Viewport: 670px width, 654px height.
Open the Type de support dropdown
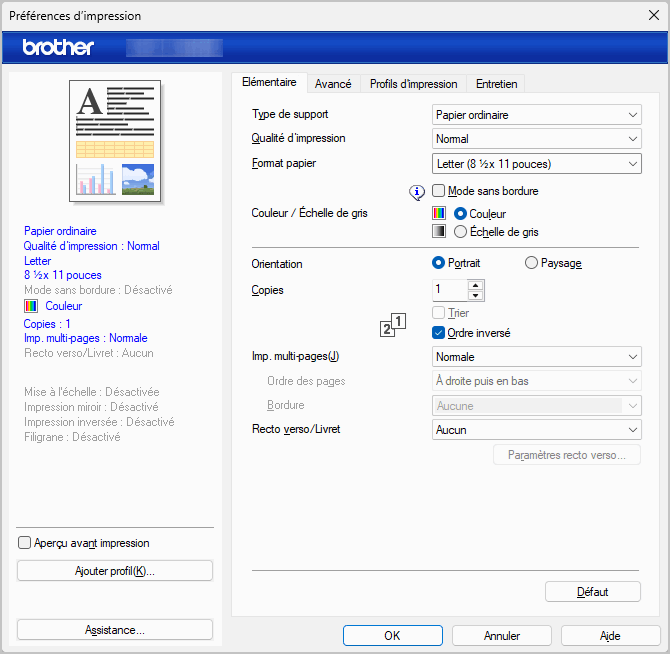(536, 115)
